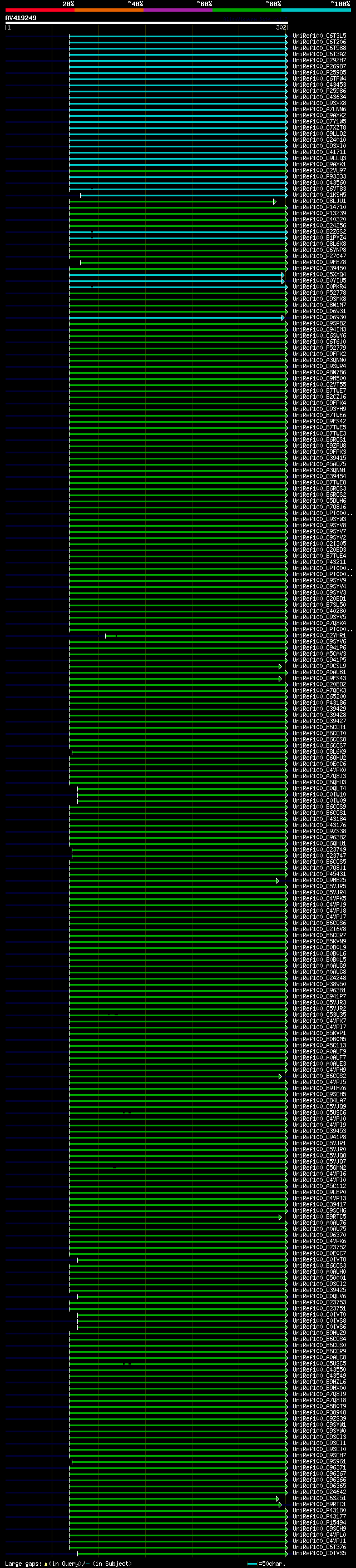Viewport: 356px width, 1568px height.
Task: Select label UniRef100_O24010
Action: click(x=319, y=140)
